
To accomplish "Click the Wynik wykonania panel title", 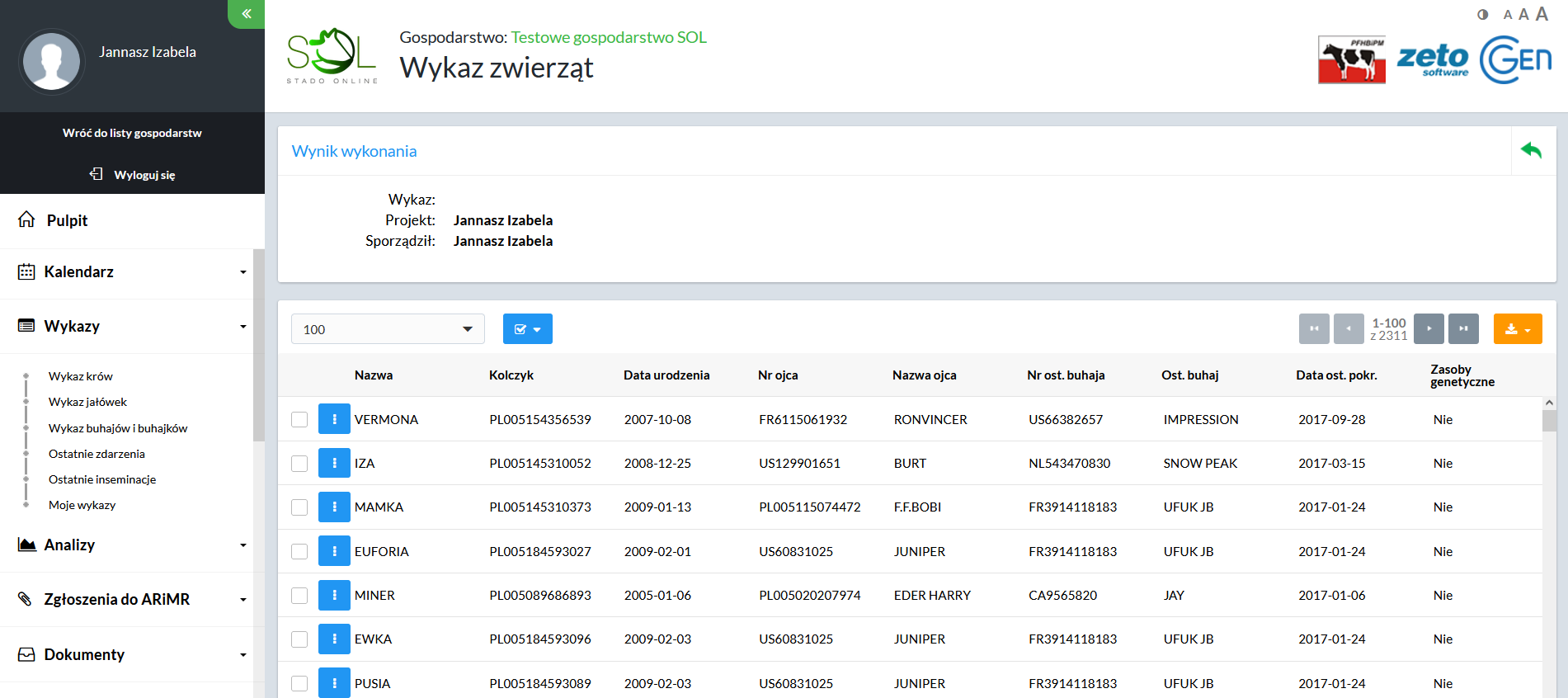I will pos(355,151).
